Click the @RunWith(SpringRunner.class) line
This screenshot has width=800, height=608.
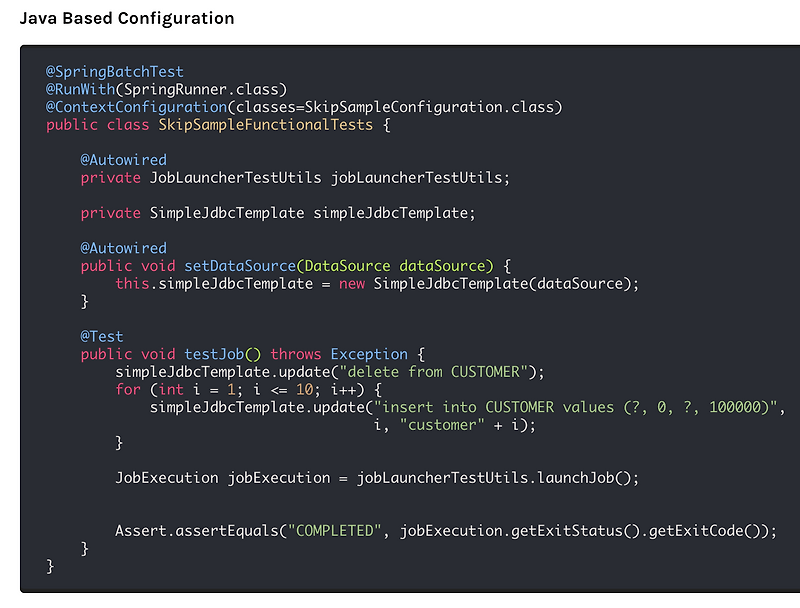pos(166,90)
